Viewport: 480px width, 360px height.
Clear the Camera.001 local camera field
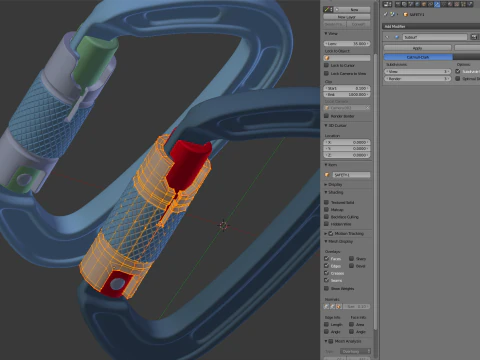(367, 108)
